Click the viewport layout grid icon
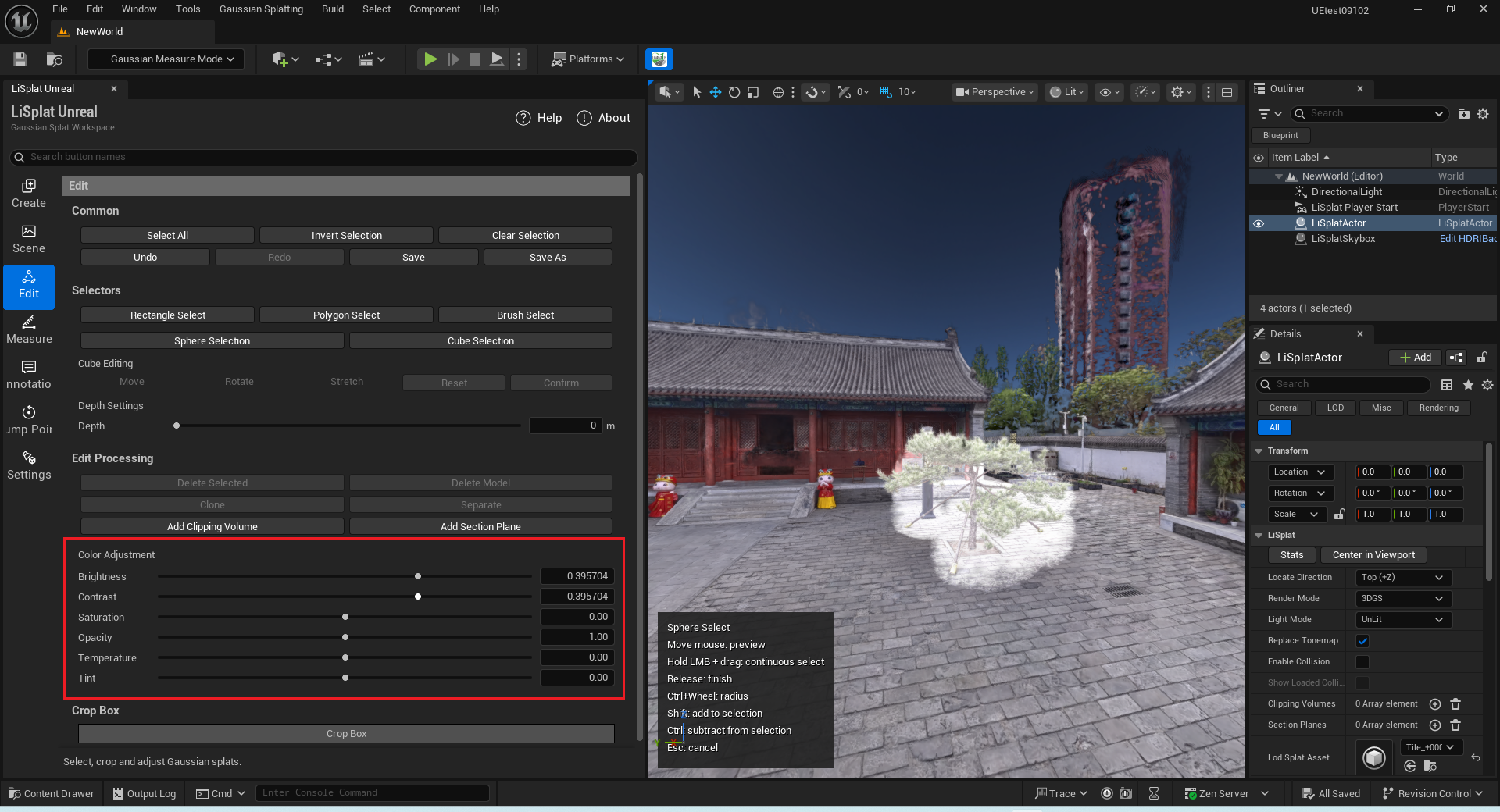 coord(1227,92)
